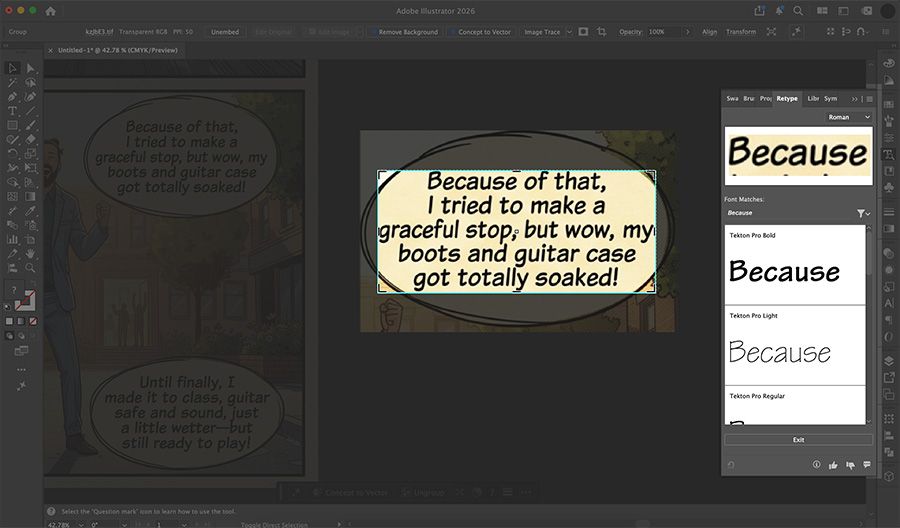Select the Gradient tool
Viewport: 900px width, 528px height.
coord(30,196)
